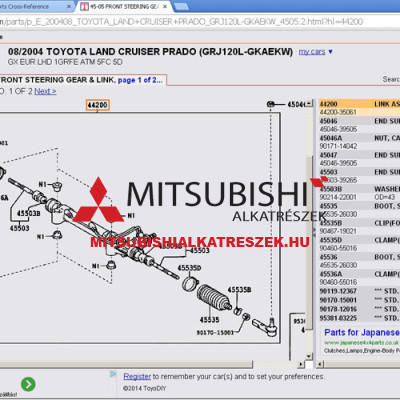
Task: Click the Register link
Action: click(x=137, y=377)
